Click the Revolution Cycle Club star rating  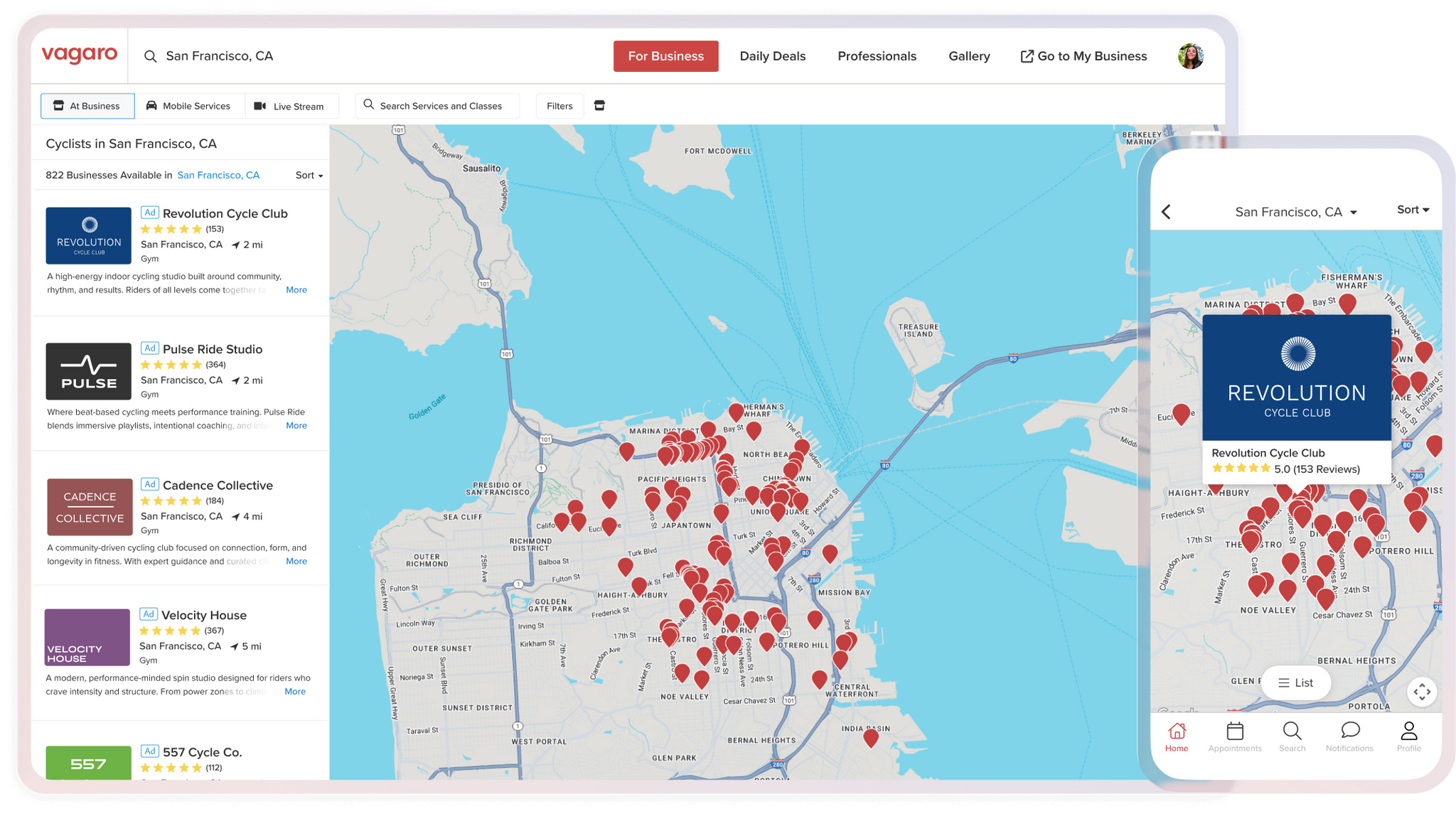171,229
